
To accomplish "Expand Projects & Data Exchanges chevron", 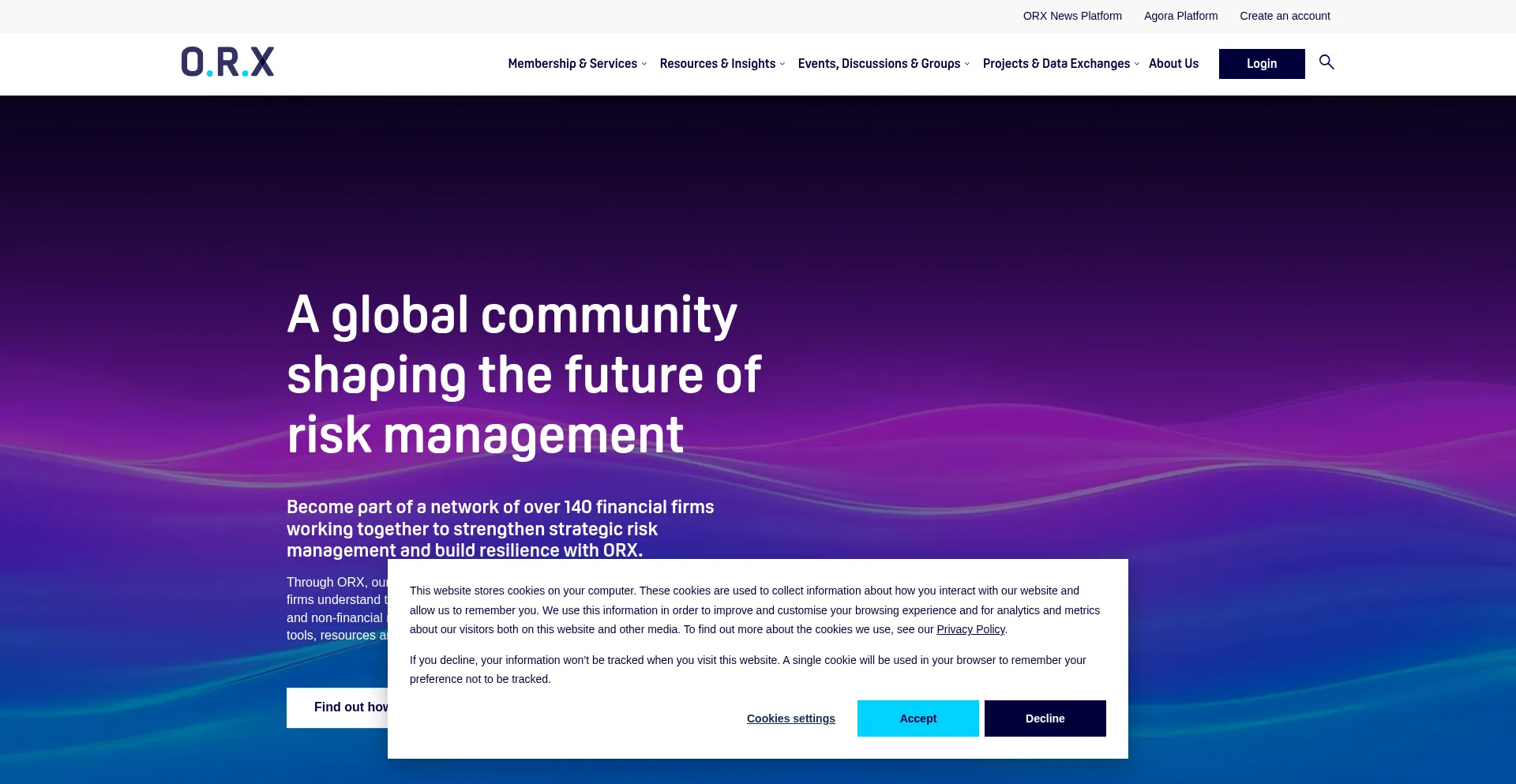I will [x=1137, y=64].
